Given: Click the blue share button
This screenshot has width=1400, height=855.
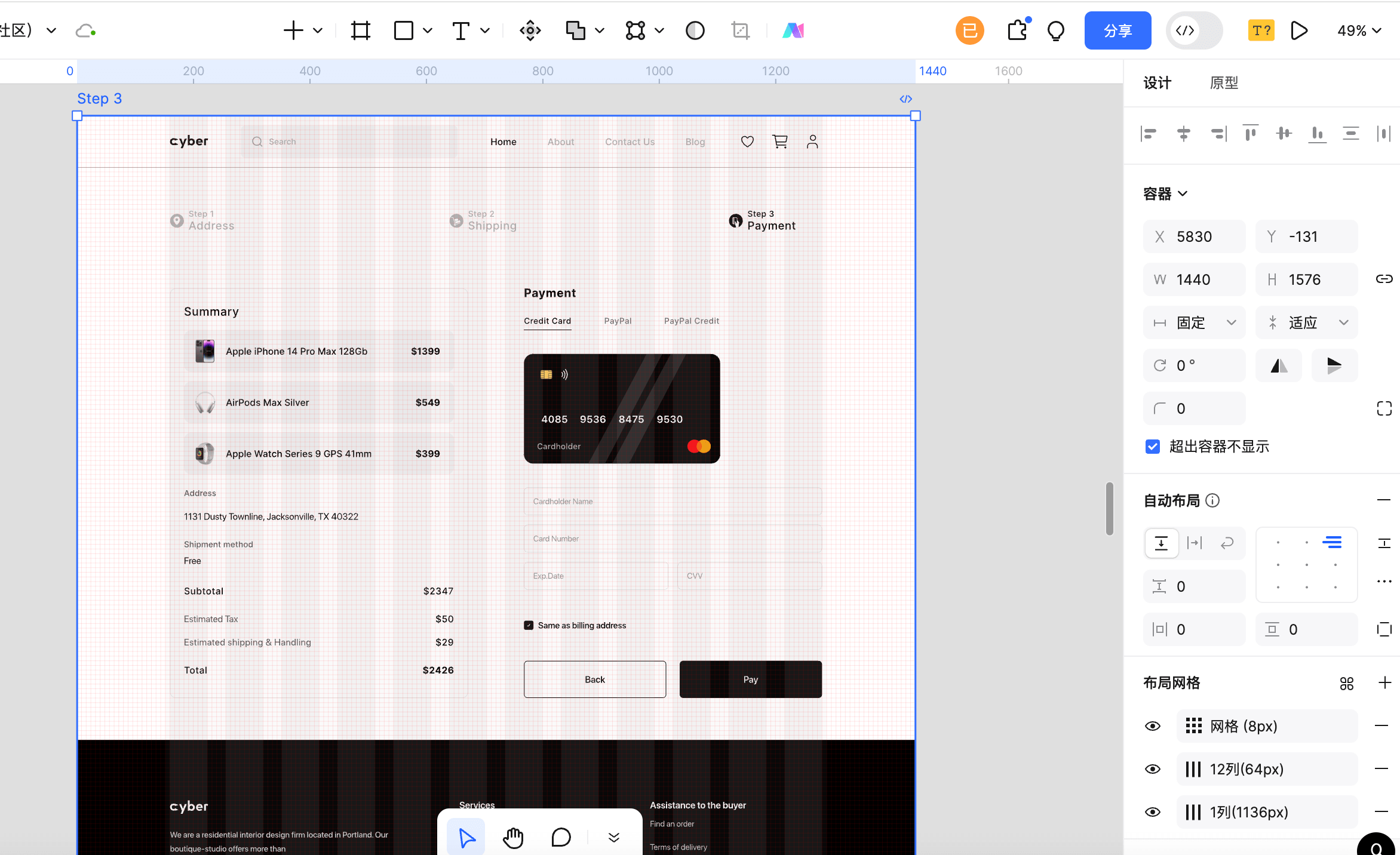Looking at the screenshot, I should pos(1117,30).
